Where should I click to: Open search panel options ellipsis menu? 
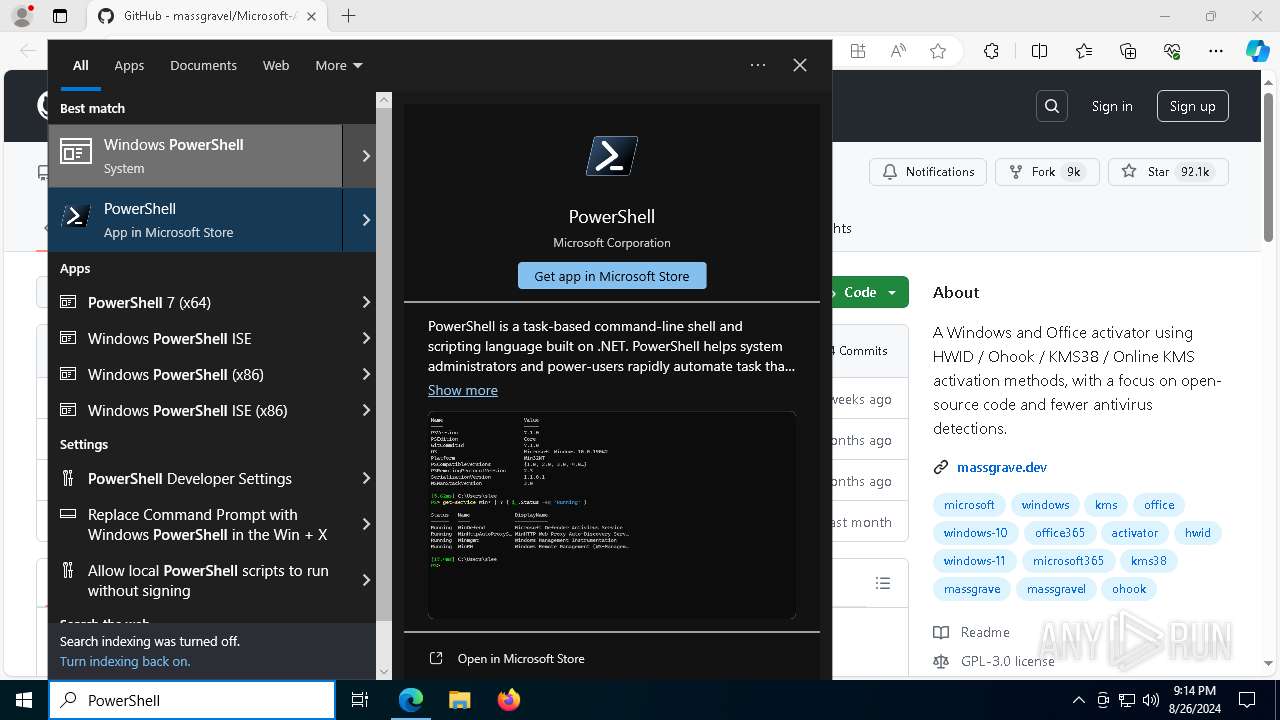758,65
